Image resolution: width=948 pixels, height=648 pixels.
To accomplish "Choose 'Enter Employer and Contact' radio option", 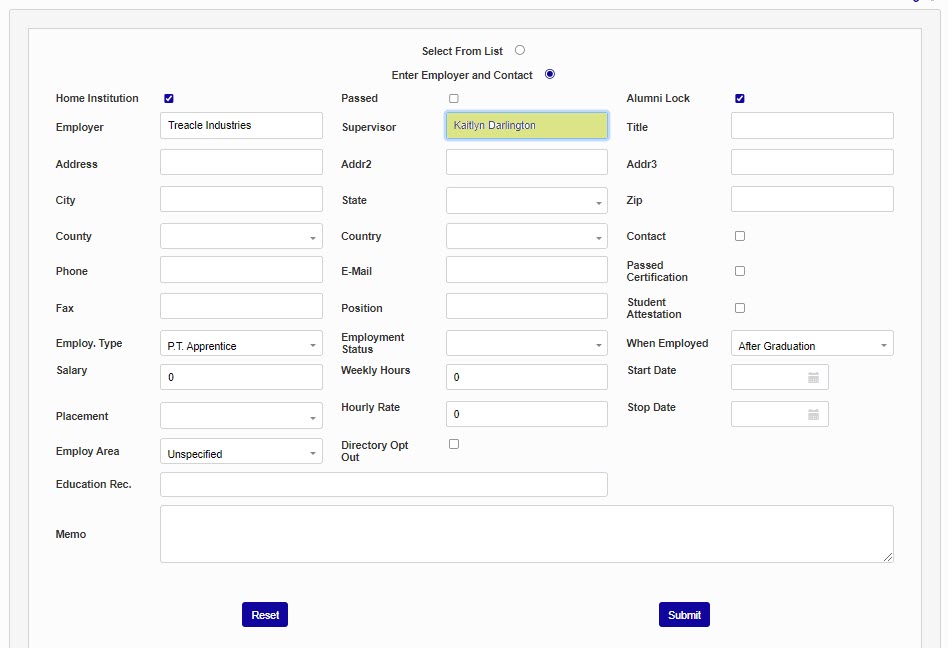I will point(550,74).
